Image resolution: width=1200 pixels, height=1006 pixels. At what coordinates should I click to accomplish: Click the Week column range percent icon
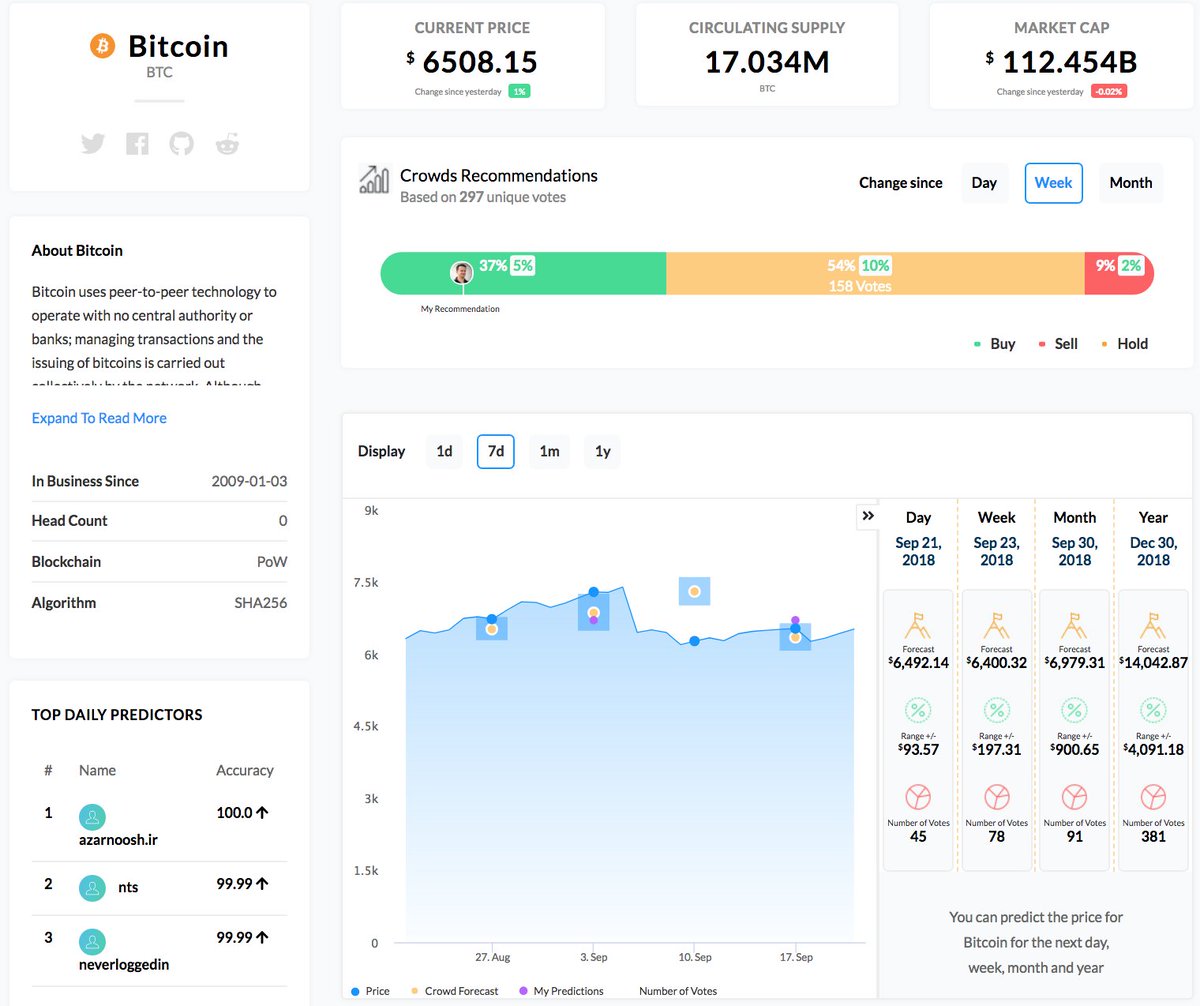click(996, 711)
